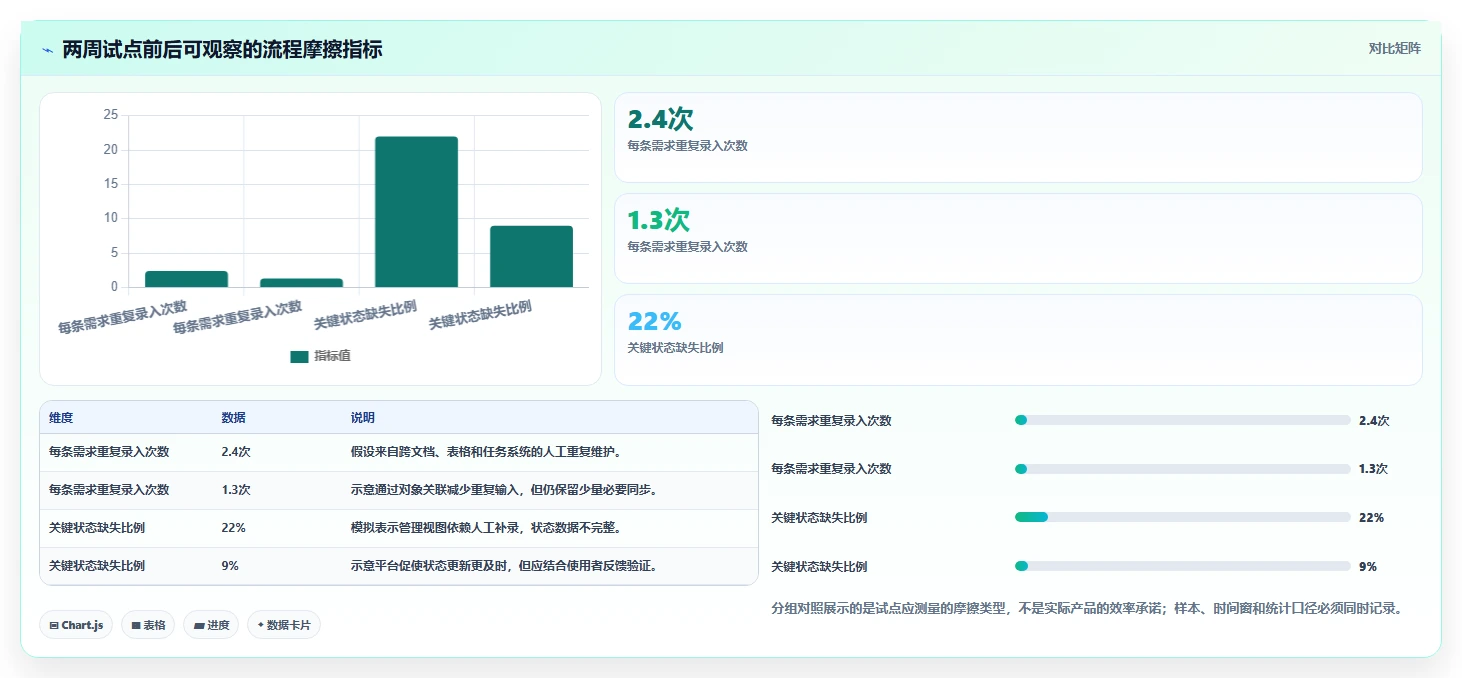Click the first chart bar at about 2.4

[186, 279]
